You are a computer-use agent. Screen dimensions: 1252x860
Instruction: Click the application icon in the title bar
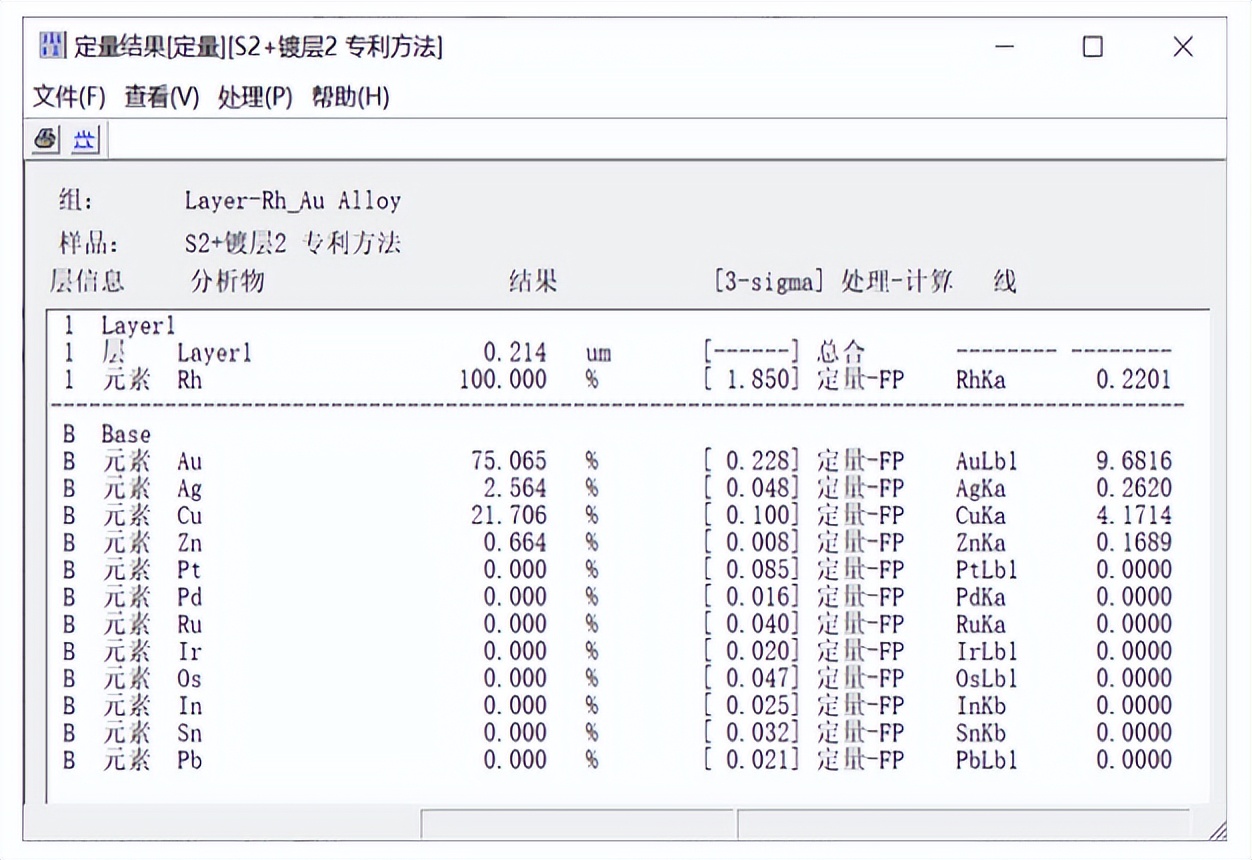tap(51, 45)
